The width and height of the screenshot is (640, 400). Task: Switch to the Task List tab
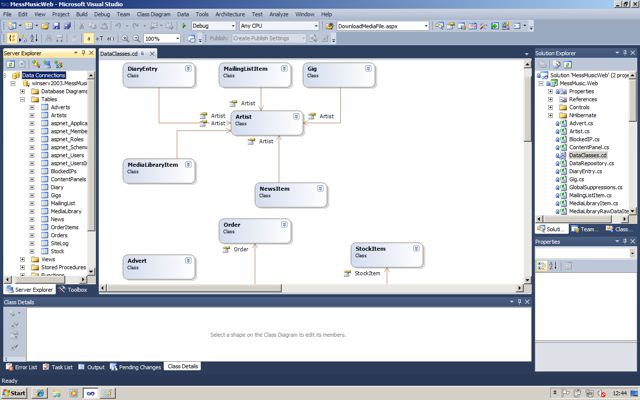58,367
